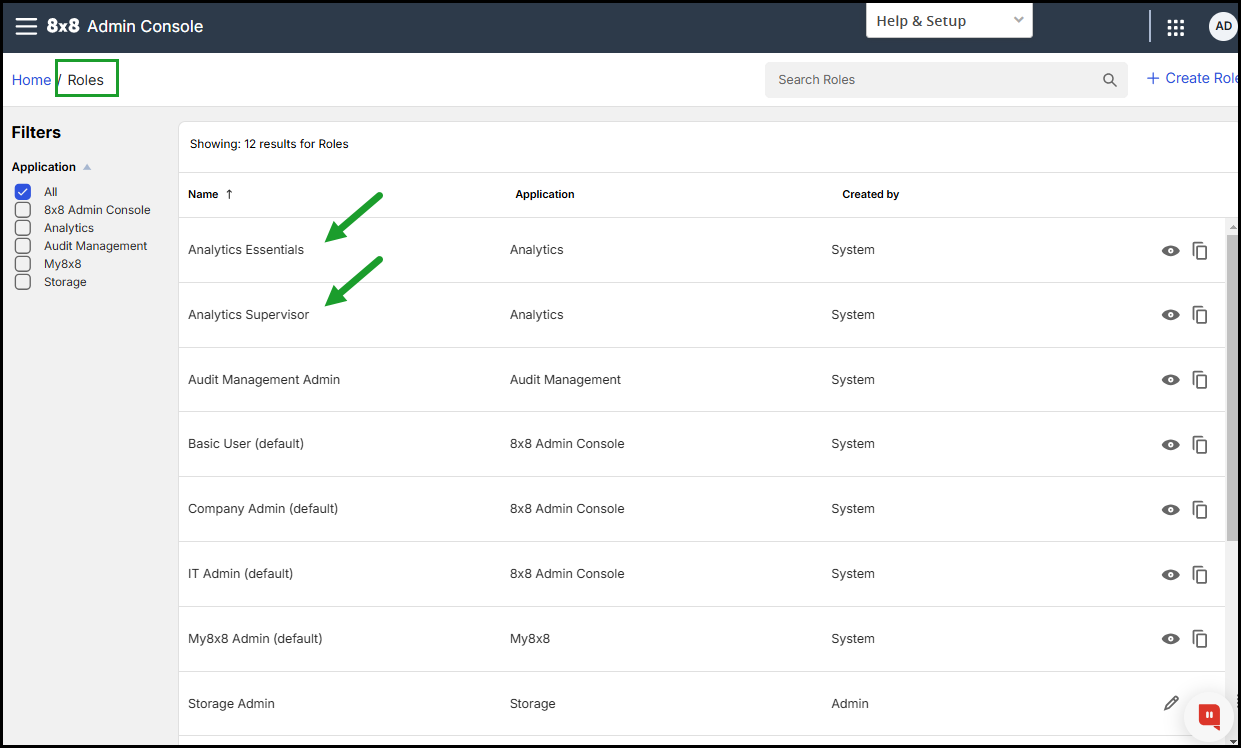Open the Analytics Supervisor role row

[701, 315]
